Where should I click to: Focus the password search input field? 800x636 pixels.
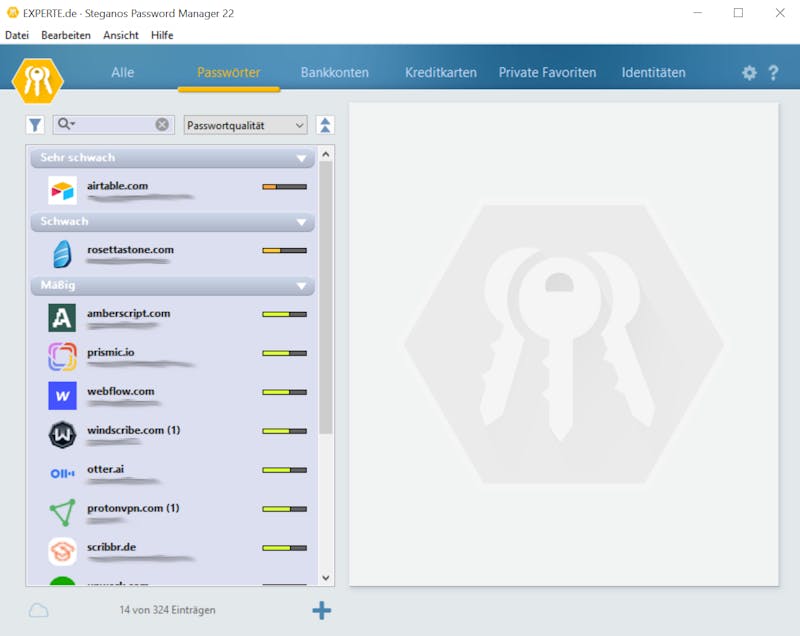[x=114, y=124]
